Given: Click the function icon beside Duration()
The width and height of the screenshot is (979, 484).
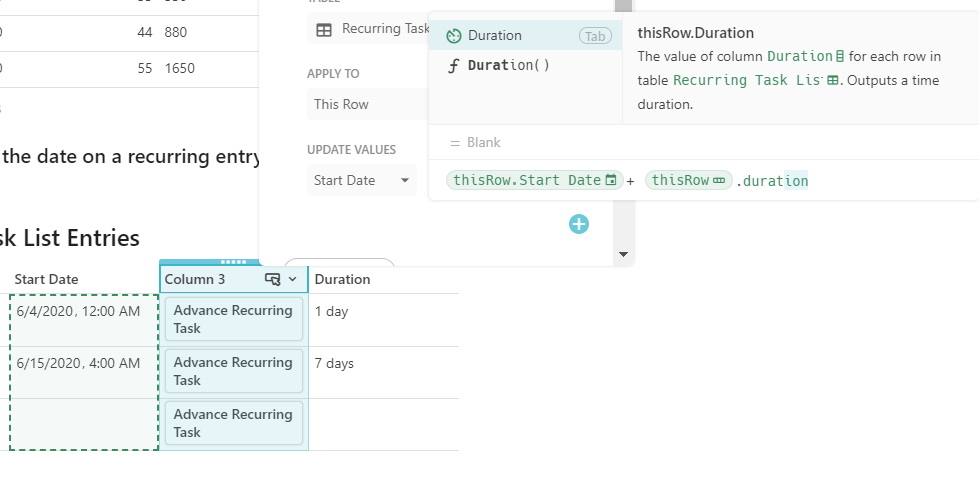Looking at the screenshot, I should pyautogui.click(x=454, y=65).
